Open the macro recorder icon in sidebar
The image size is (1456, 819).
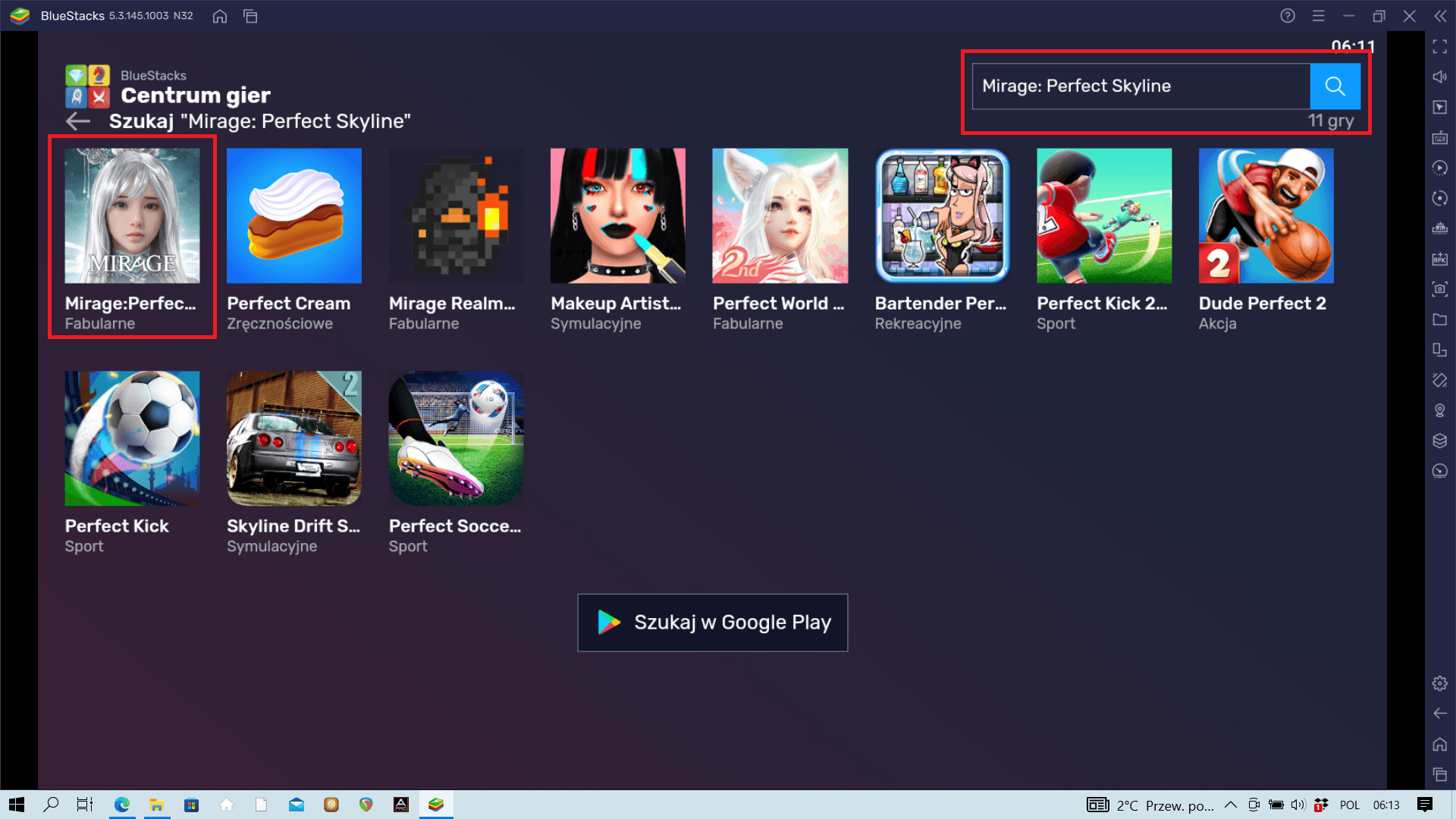[1440, 228]
